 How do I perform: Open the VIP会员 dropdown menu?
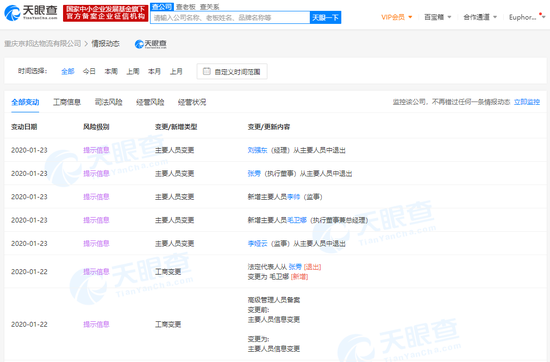click(x=396, y=17)
